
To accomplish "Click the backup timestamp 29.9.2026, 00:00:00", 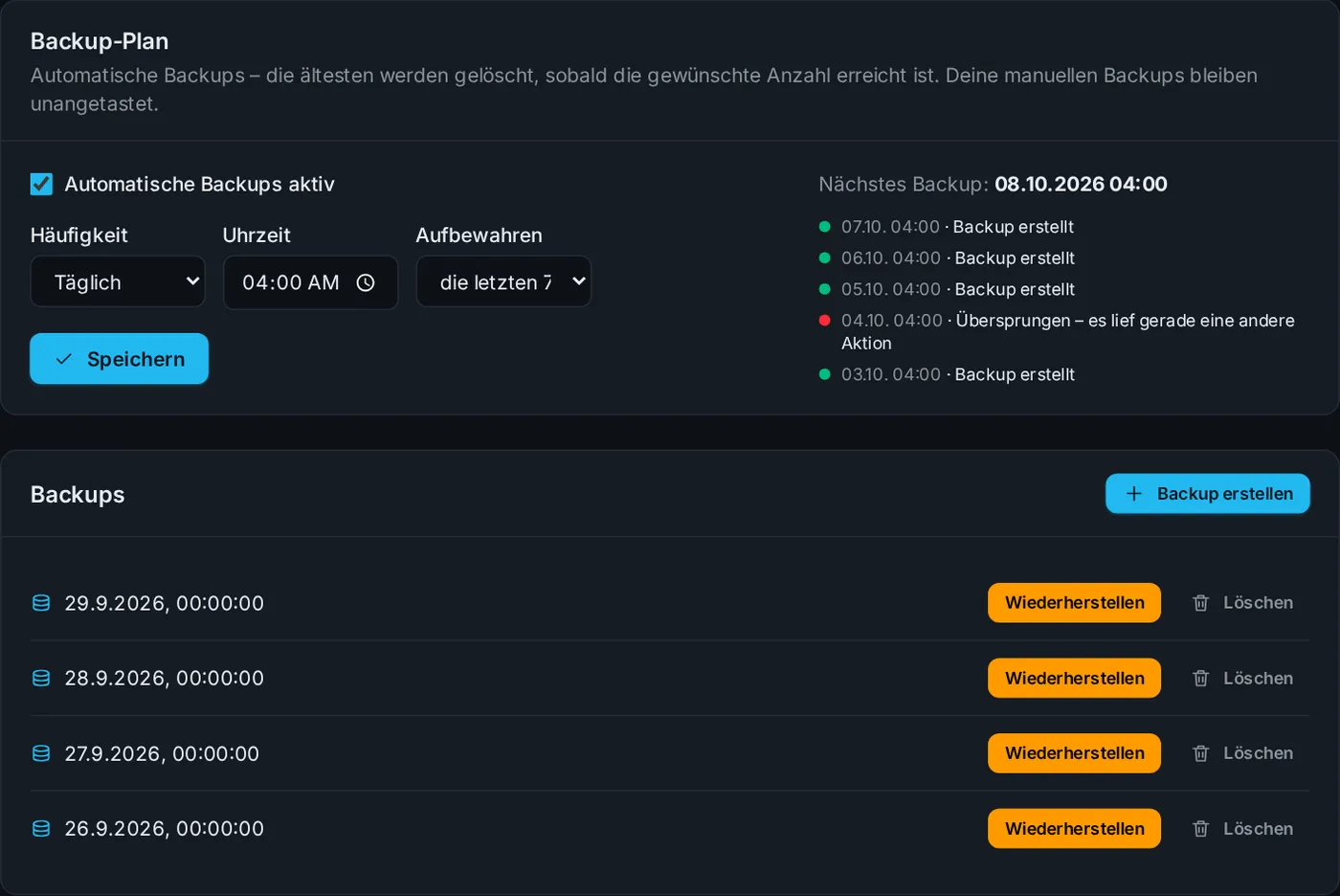I will pyautogui.click(x=164, y=603).
